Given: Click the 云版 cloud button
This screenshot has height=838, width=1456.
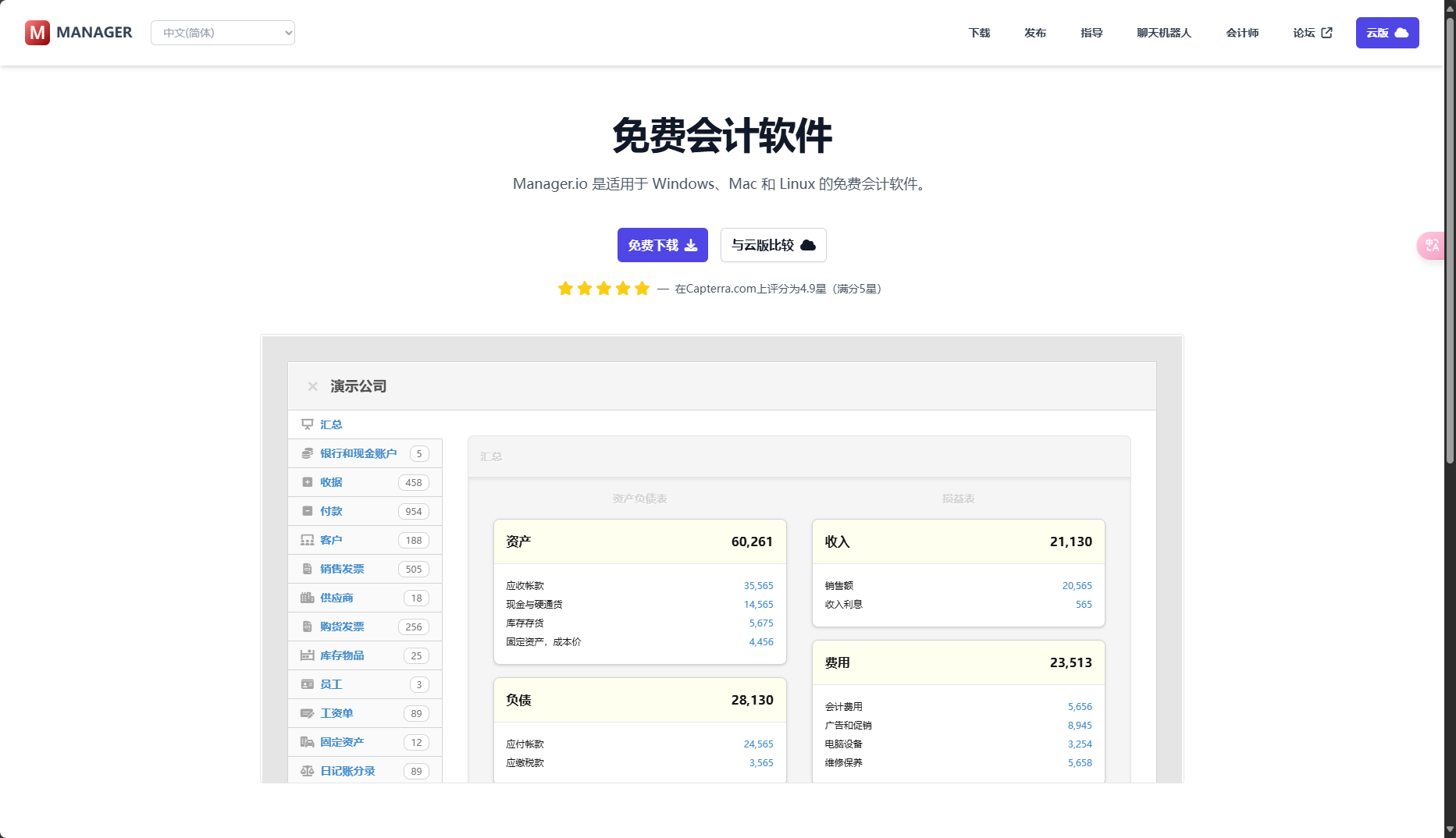Looking at the screenshot, I should coord(1387,33).
